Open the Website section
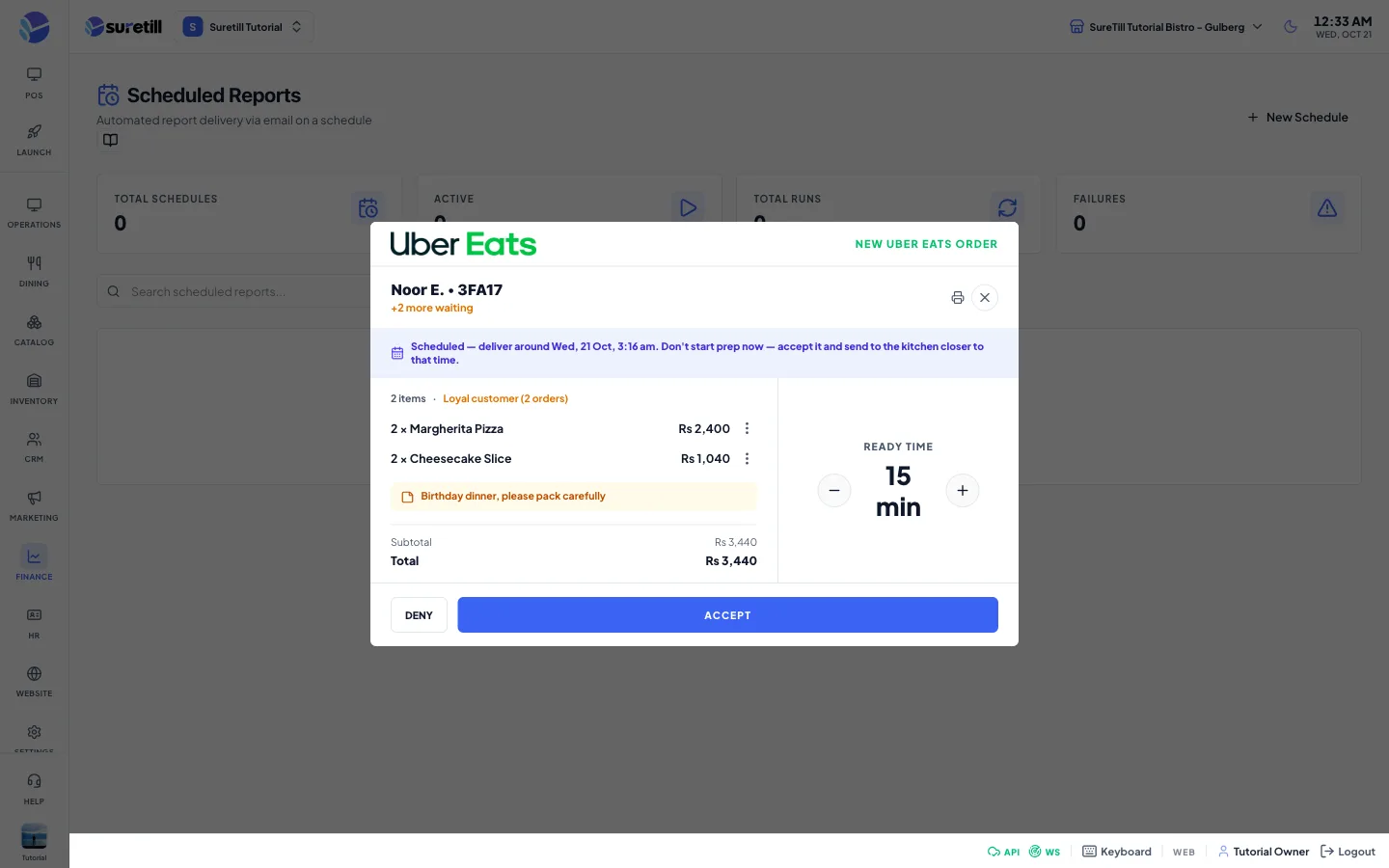The image size is (1389, 868). point(34,682)
